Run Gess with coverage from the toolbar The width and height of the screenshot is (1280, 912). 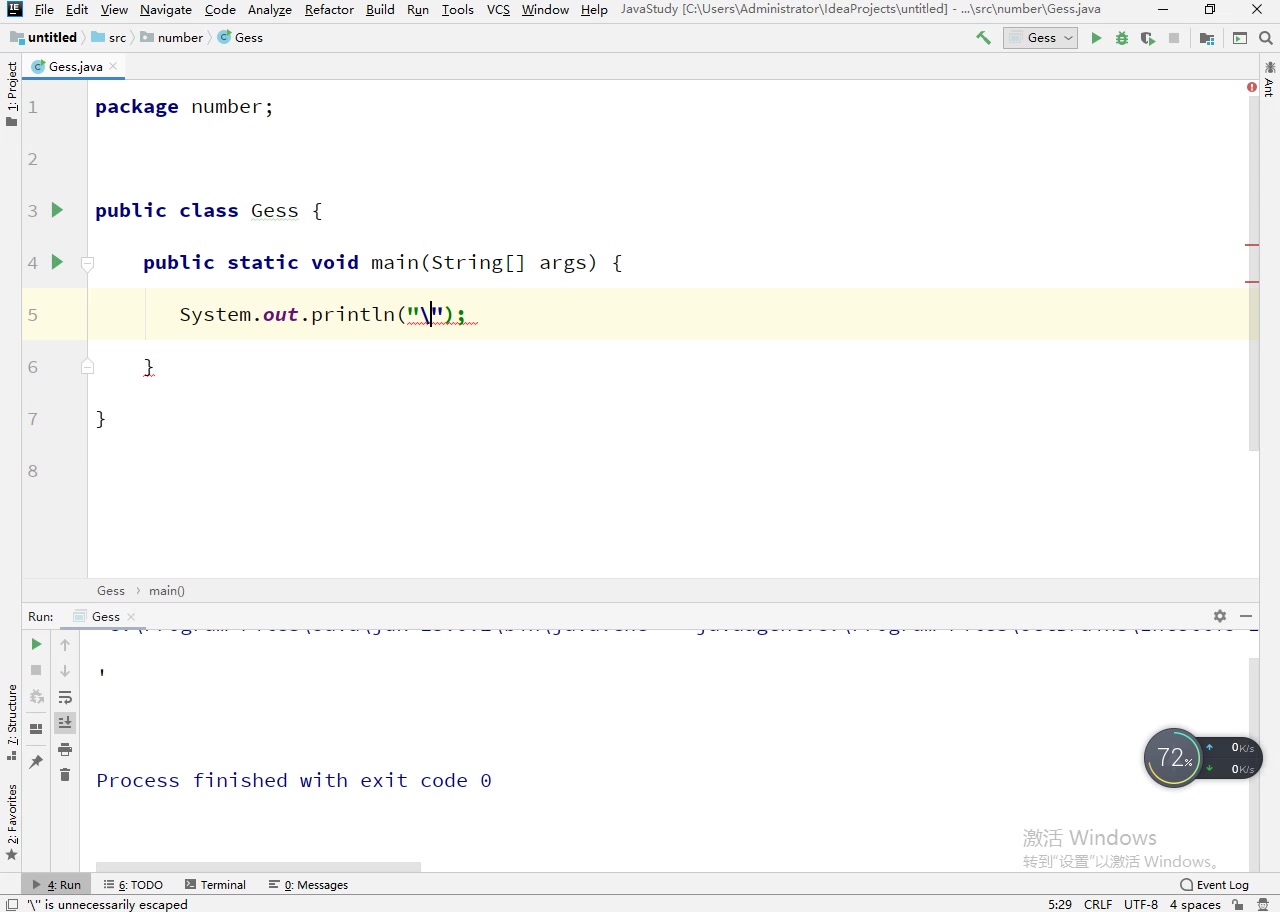pyautogui.click(x=1148, y=38)
